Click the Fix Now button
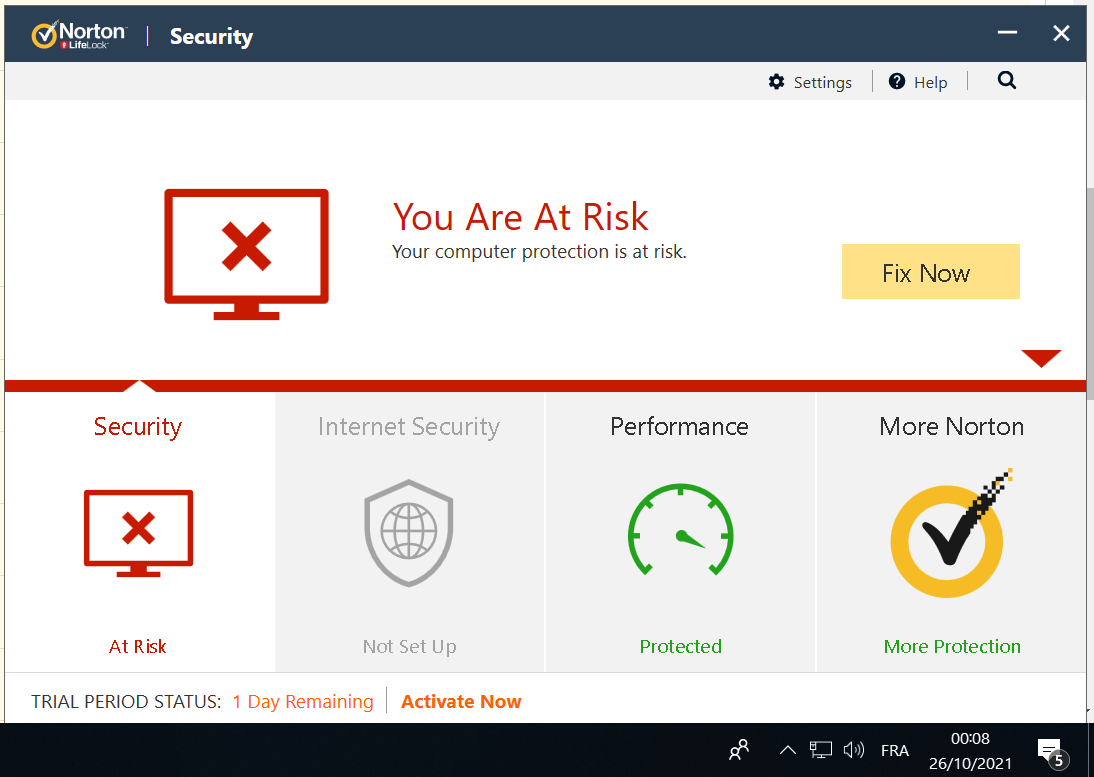Viewport: 1094px width, 777px height. tap(931, 271)
